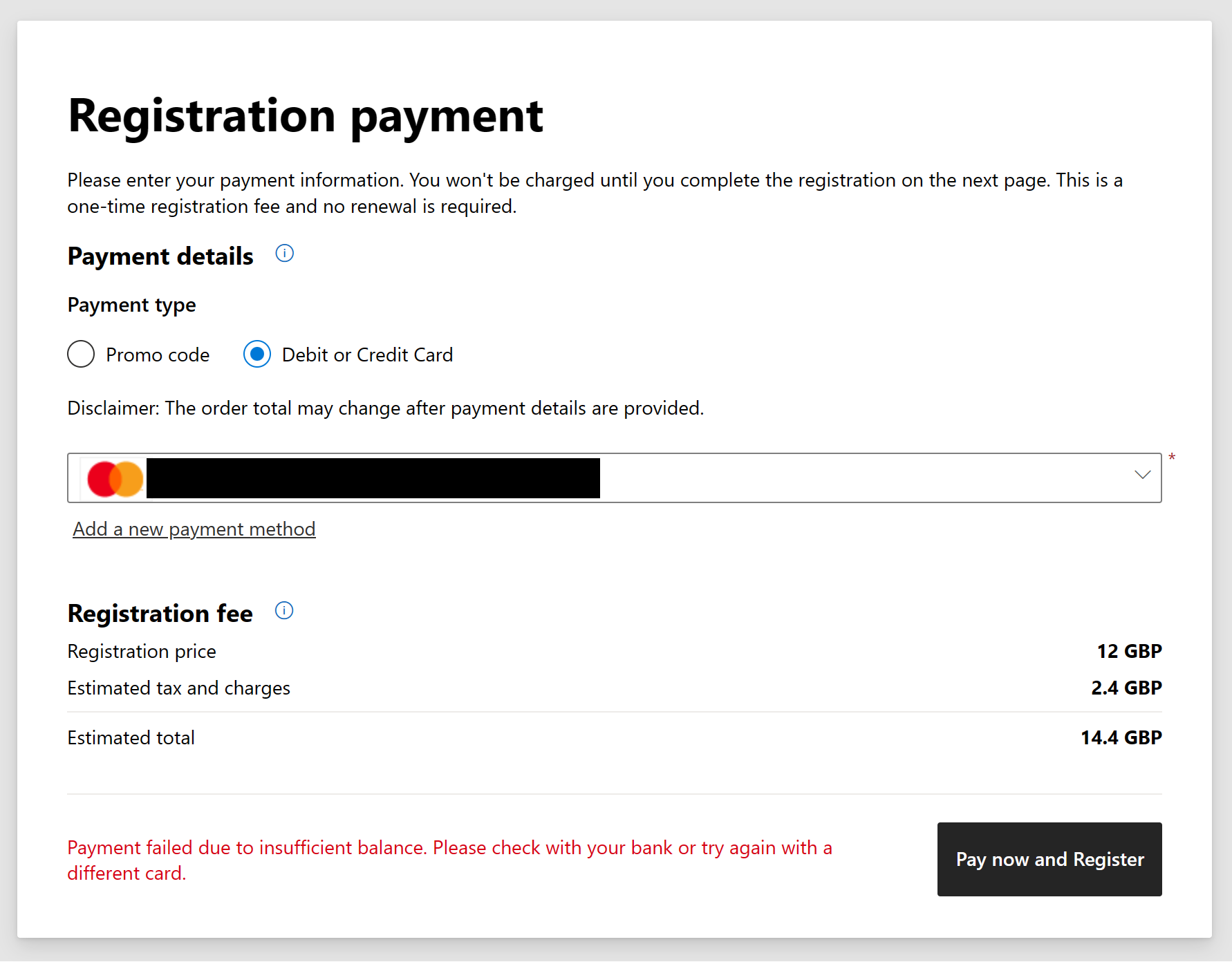1232x962 pixels.
Task: Click the 'Promo code' label text
Action: tap(158, 355)
